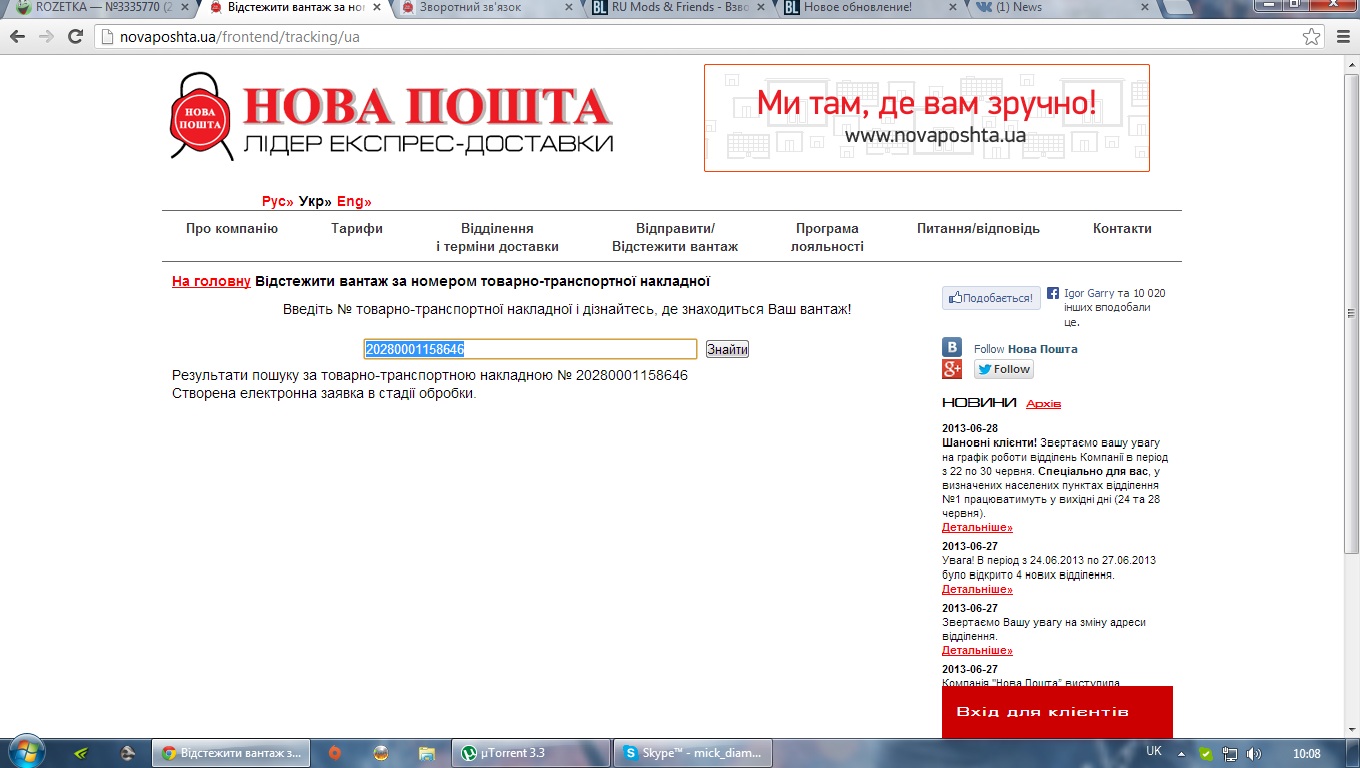Click the volume speaker tray icon

coord(1254,753)
